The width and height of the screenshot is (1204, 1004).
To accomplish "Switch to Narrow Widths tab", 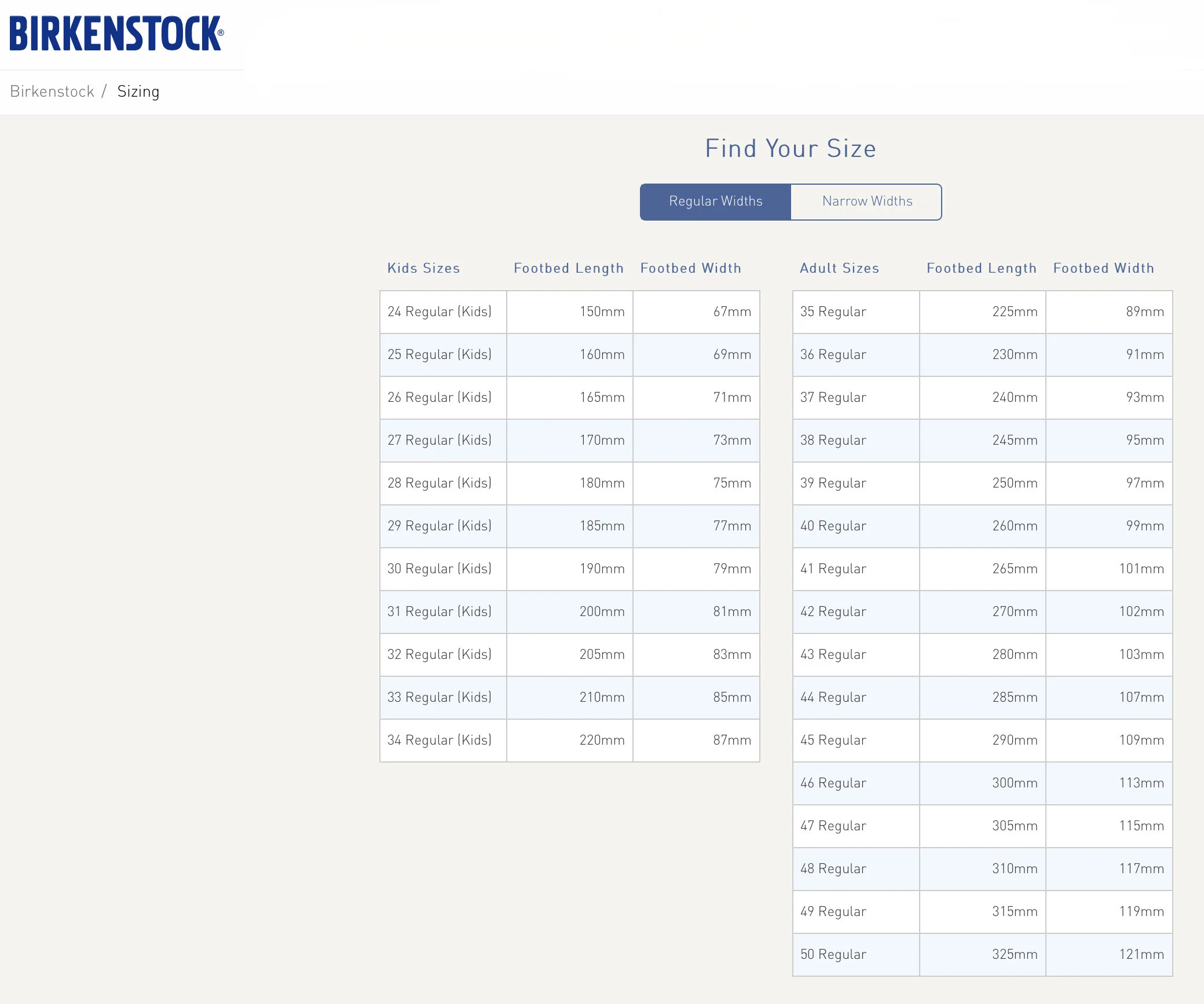I will point(866,201).
